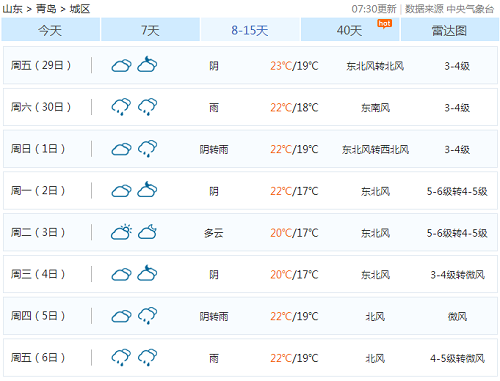Select the 周五（6日）date label
Screen dimensions: 500x381
click(x=38, y=358)
